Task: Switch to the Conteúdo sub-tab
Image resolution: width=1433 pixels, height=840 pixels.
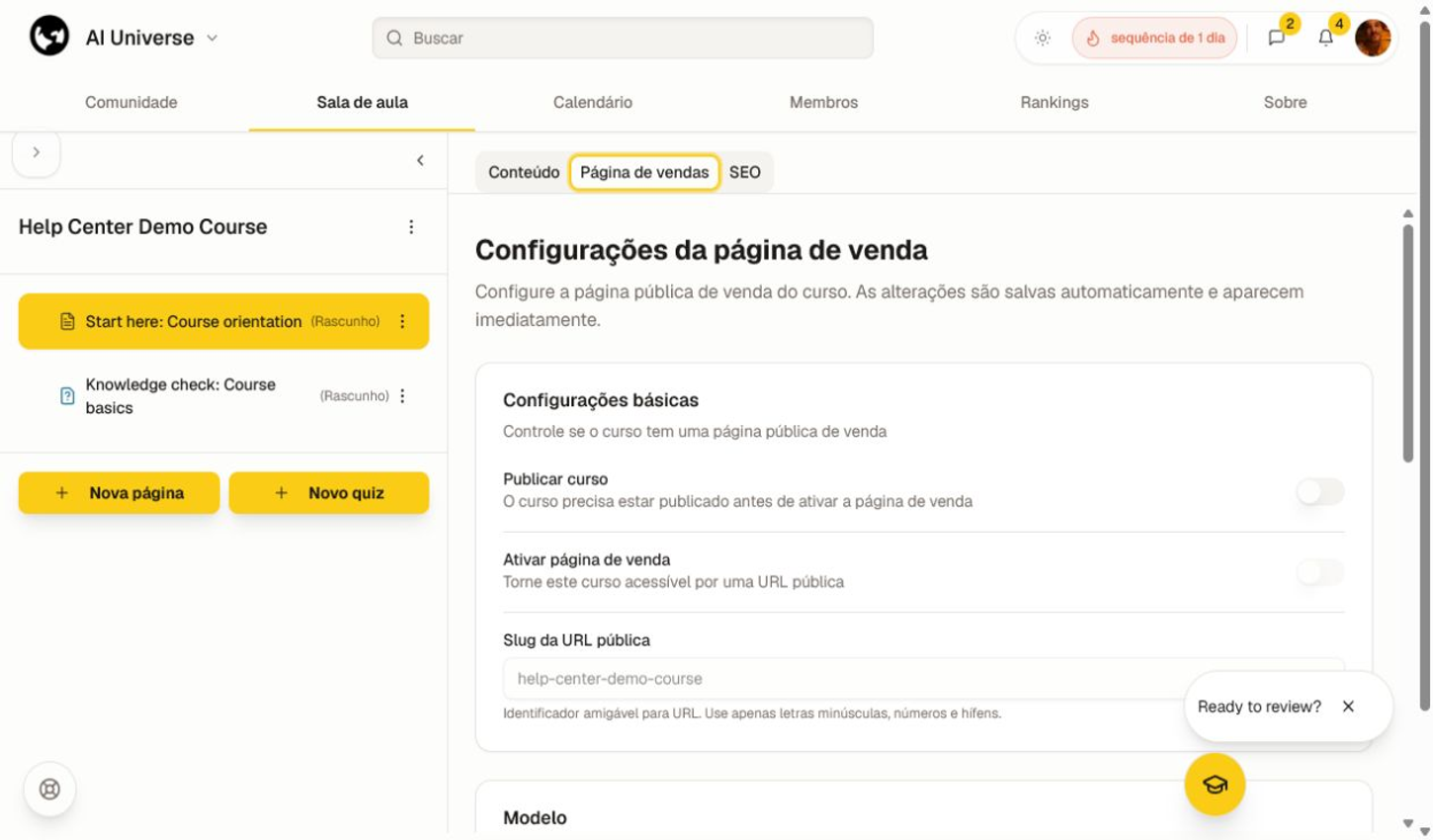Action: click(x=524, y=172)
